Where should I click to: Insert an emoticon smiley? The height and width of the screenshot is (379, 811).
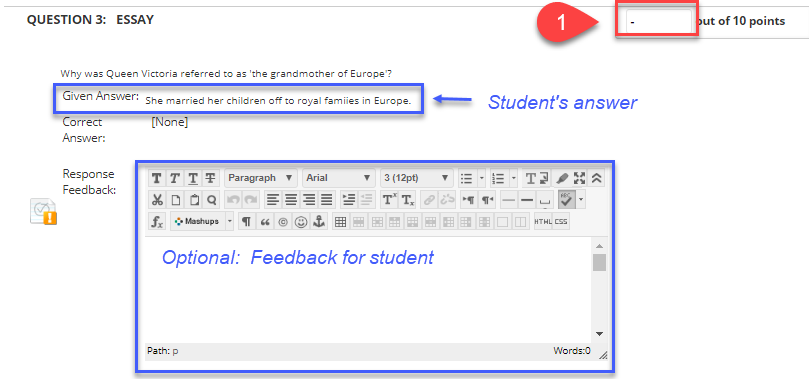pos(301,221)
